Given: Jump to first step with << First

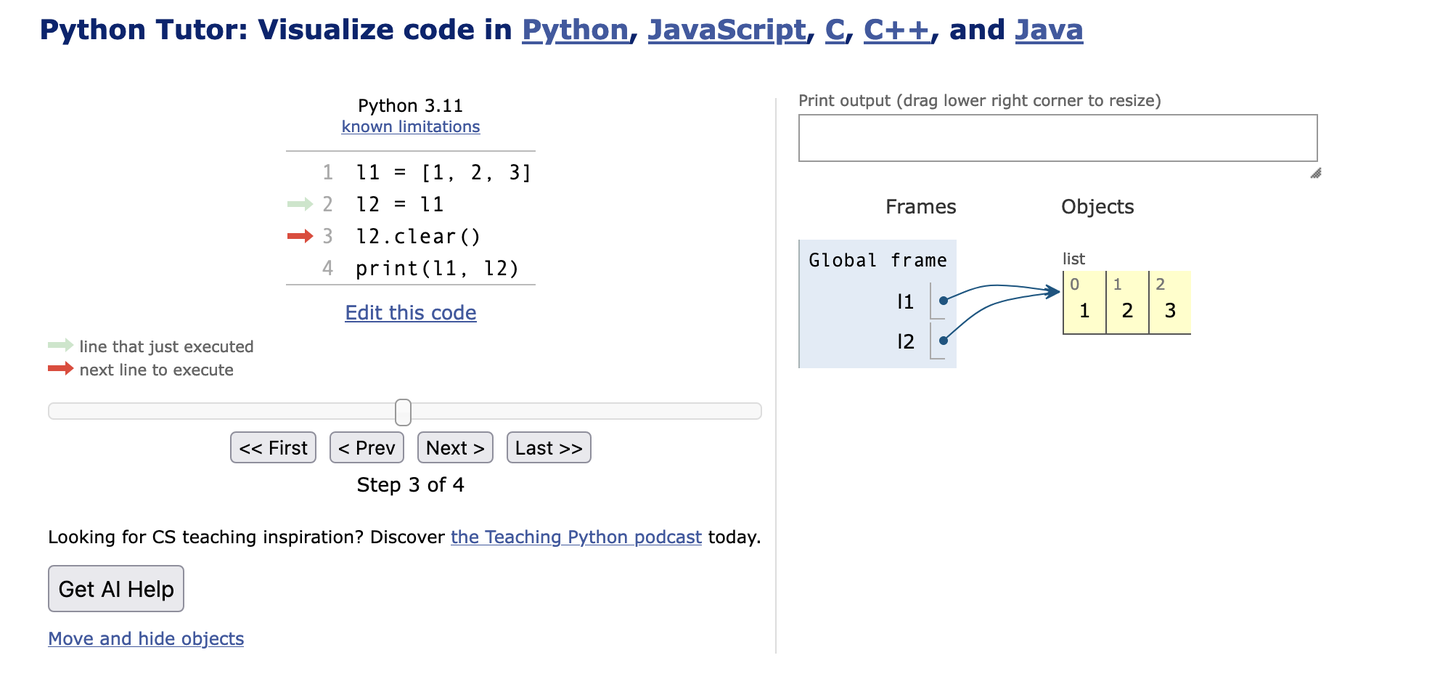Looking at the screenshot, I should (273, 448).
